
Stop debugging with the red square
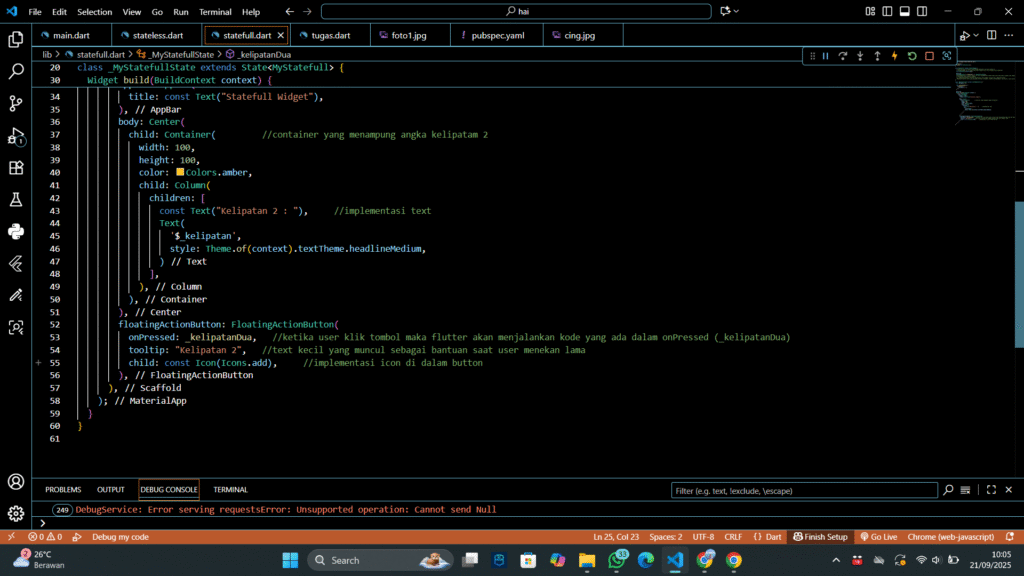click(929, 56)
